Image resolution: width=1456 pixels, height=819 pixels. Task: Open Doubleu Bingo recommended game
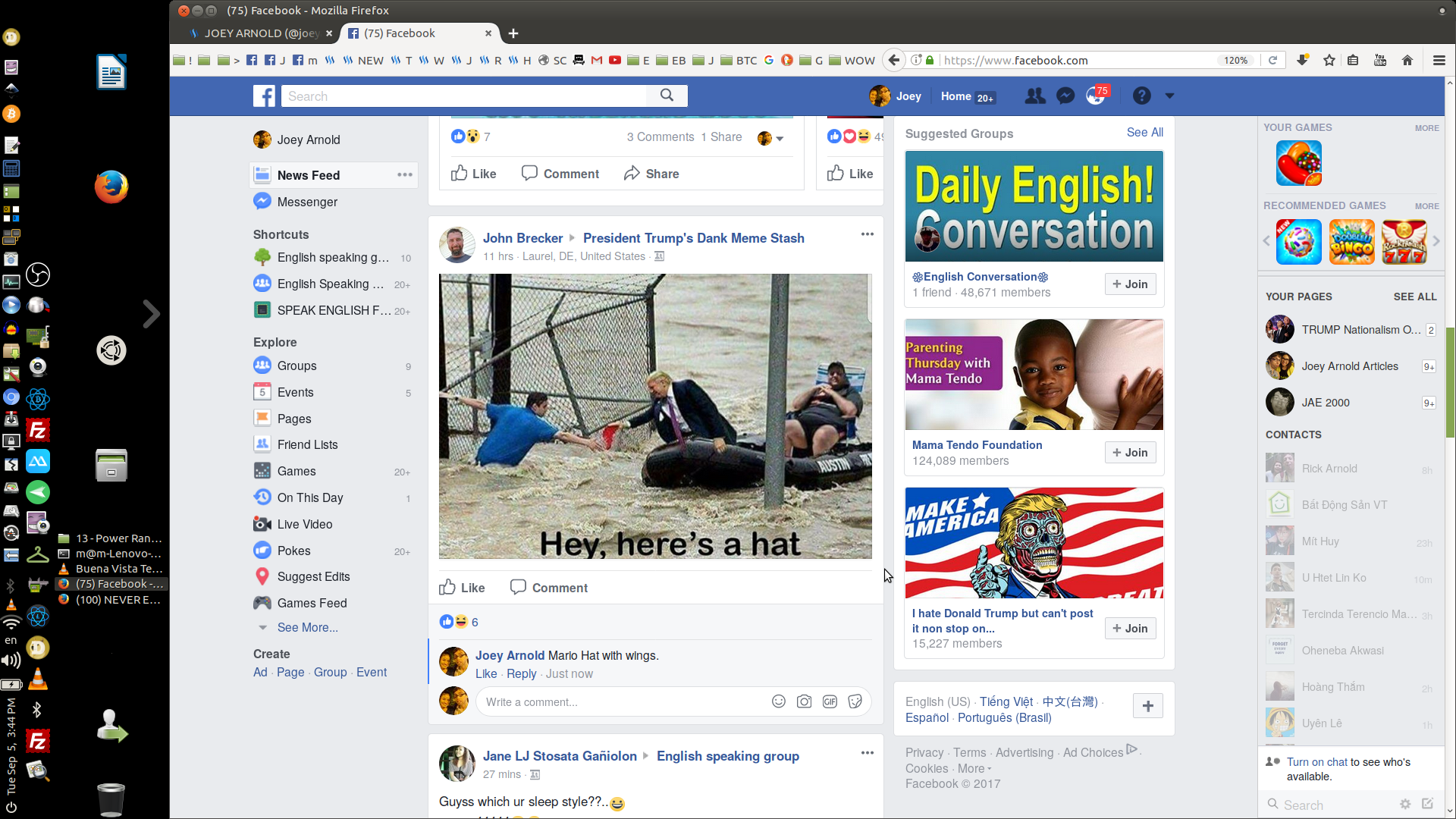pos(1351,242)
